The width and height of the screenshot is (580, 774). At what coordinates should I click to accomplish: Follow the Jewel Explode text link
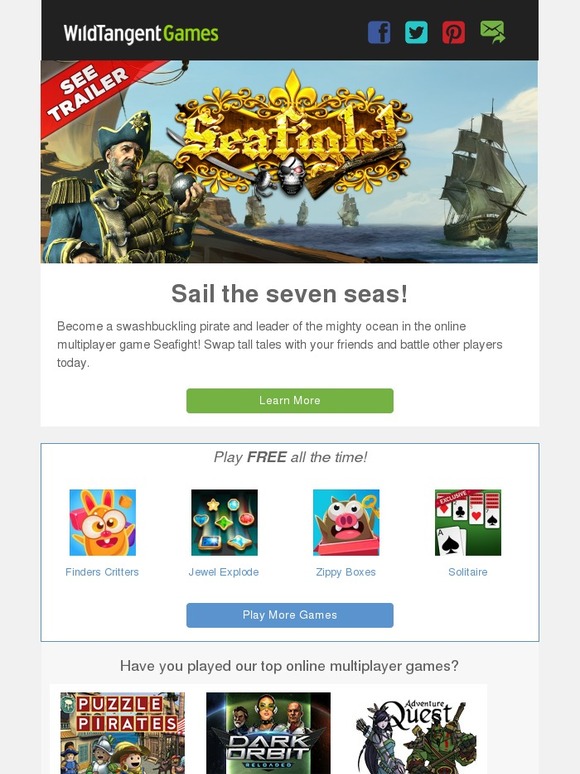[224, 572]
